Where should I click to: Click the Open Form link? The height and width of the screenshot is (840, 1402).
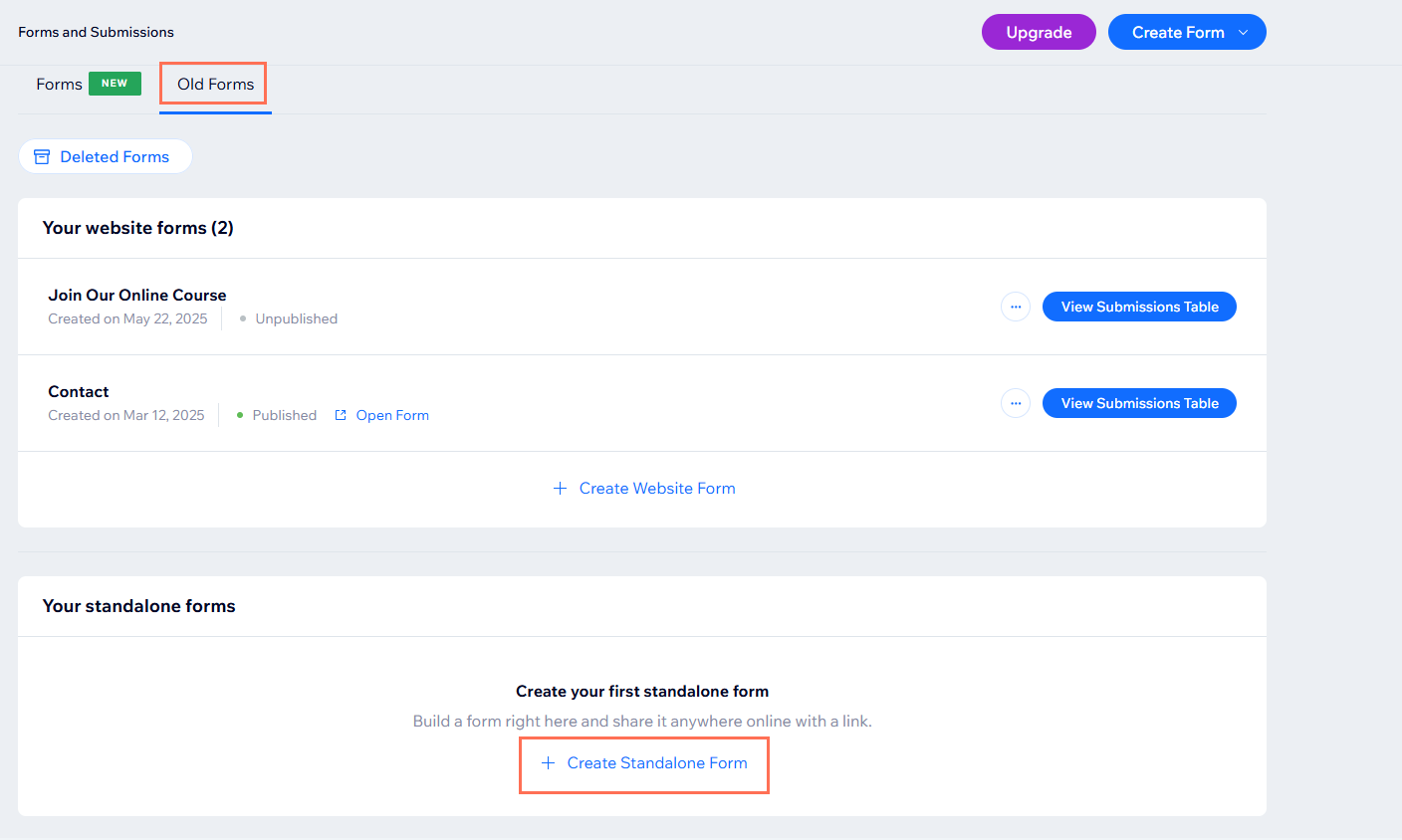click(392, 415)
